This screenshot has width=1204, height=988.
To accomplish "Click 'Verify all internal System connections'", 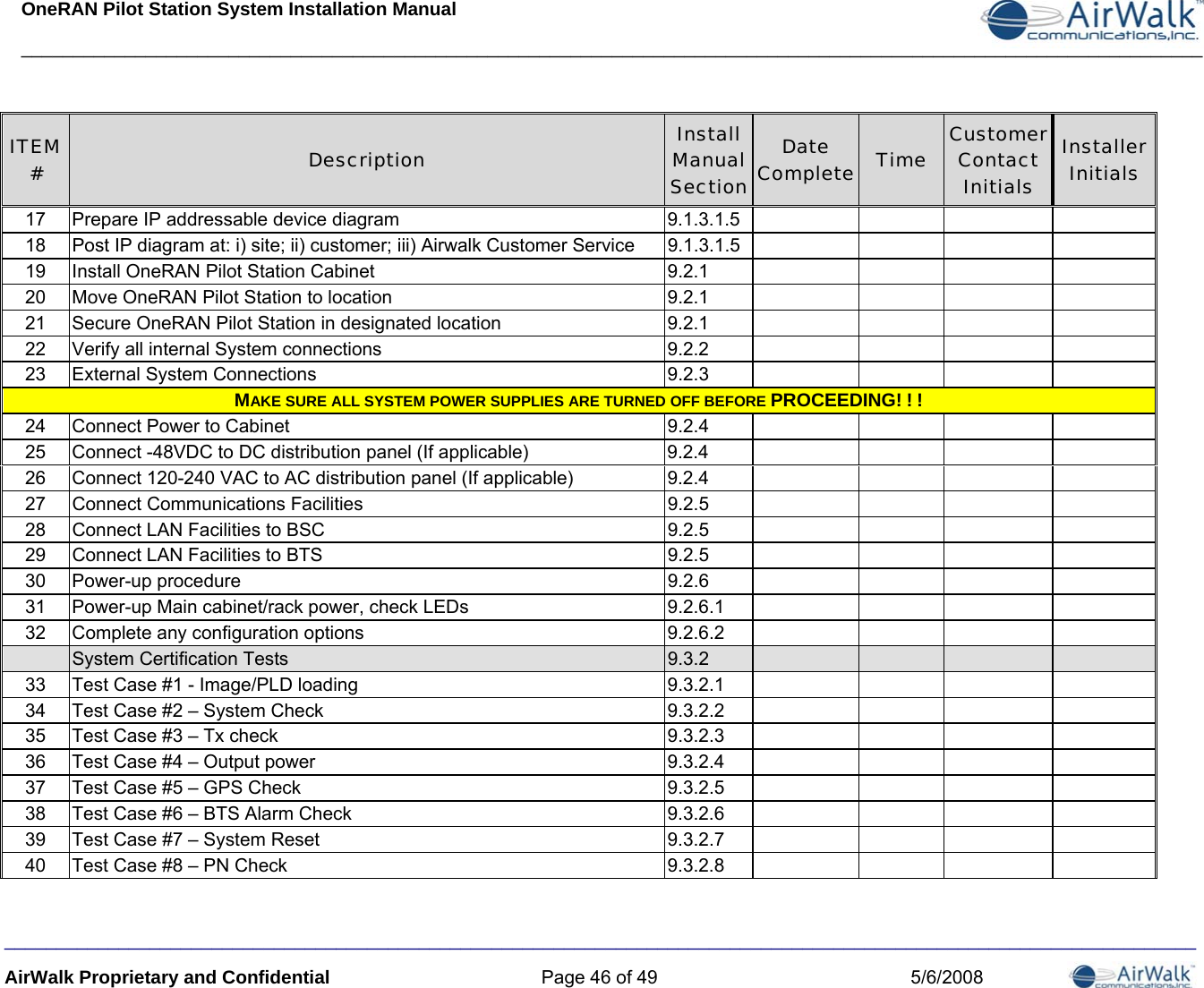I will pos(226,349).
